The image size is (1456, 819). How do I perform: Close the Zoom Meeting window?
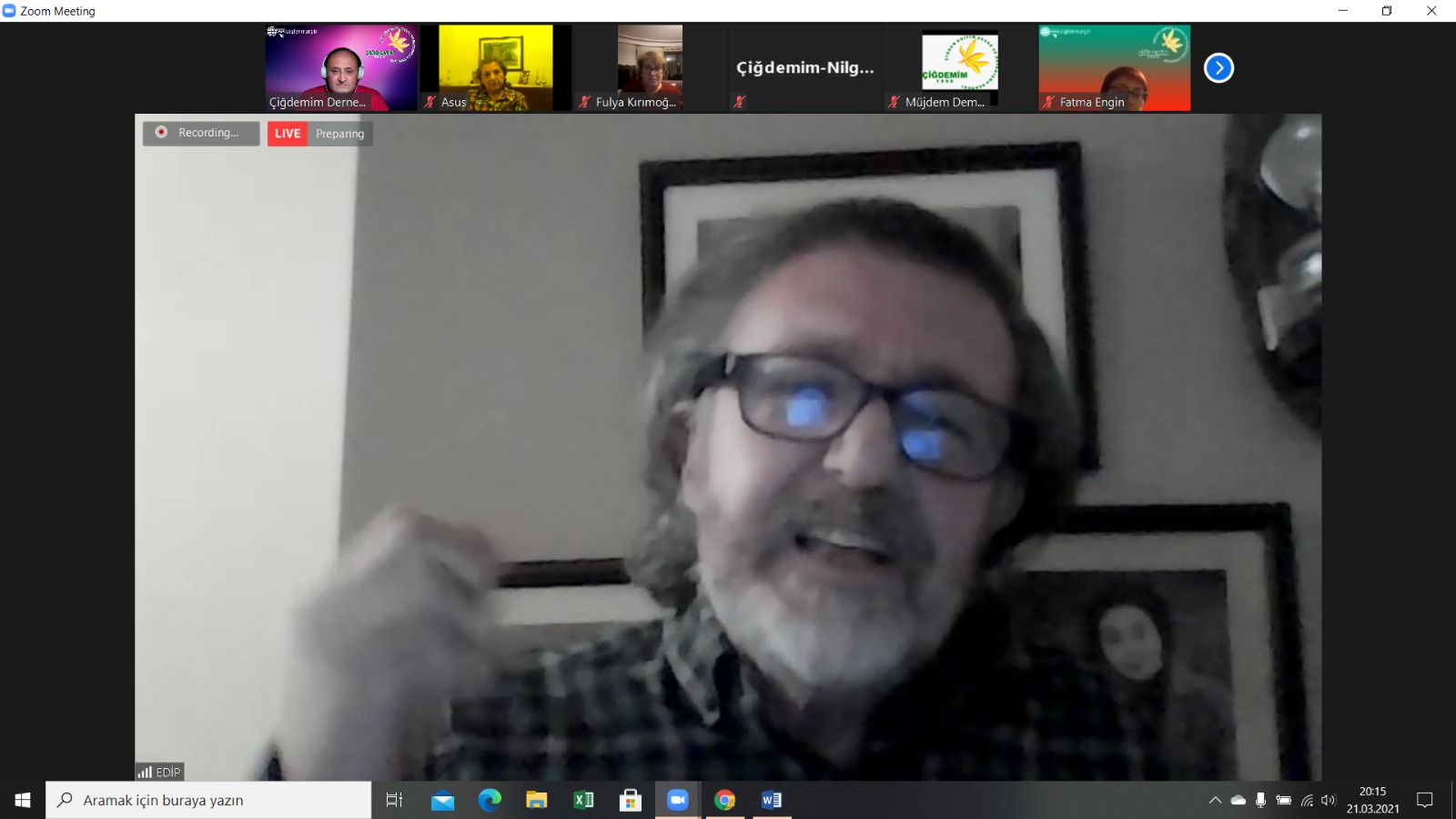tap(1431, 11)
